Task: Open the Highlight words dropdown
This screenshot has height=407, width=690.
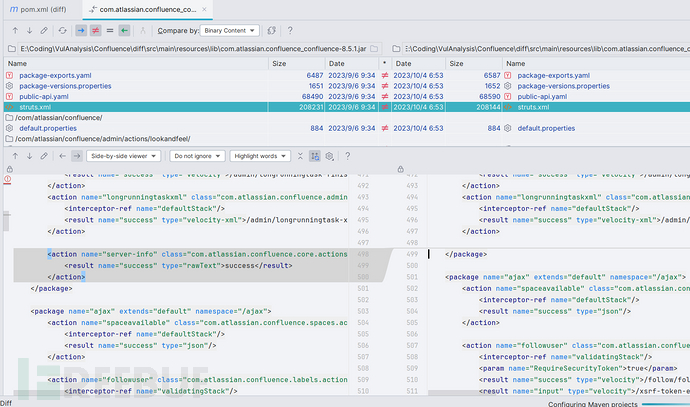Action: [260, 156]
